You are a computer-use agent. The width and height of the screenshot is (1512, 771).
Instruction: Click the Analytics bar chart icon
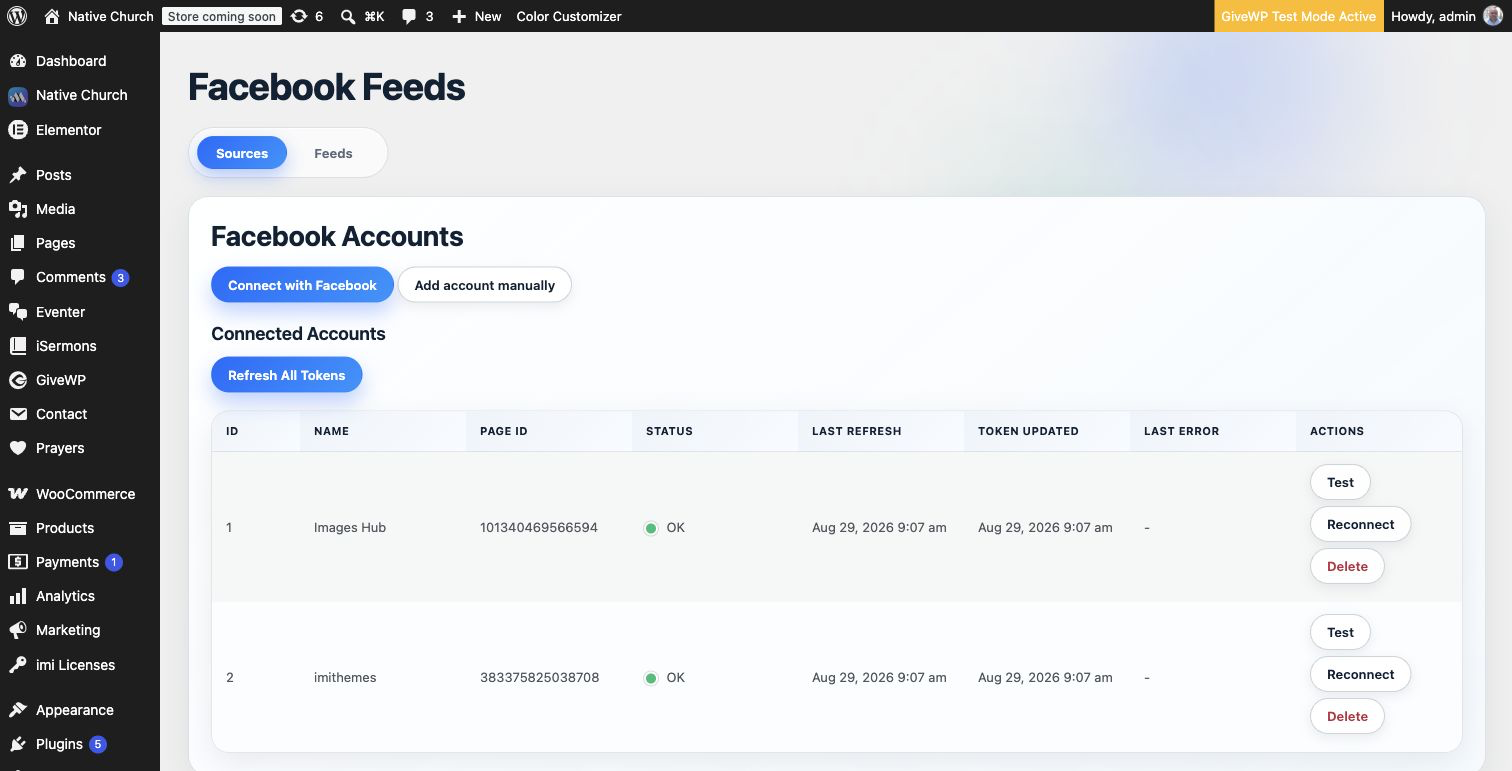(x=18, y=596)
